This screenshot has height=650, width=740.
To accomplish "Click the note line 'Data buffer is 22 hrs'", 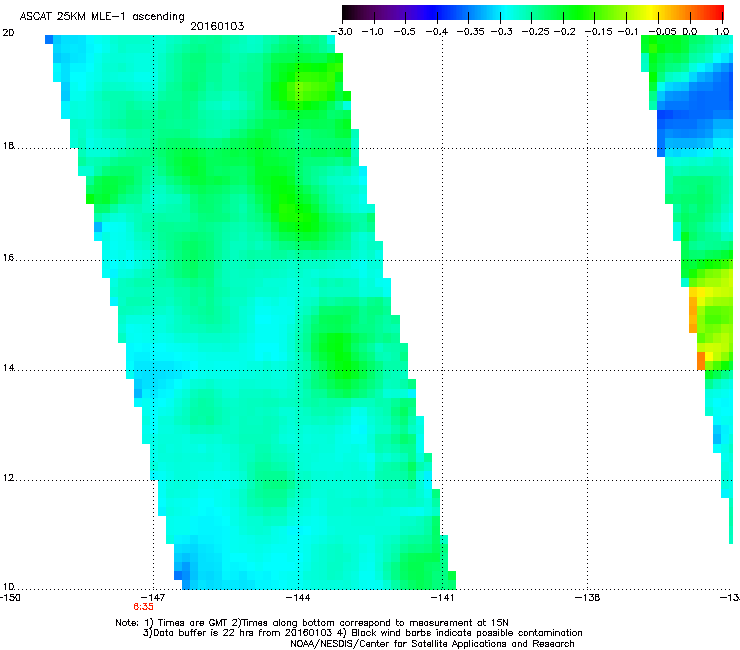I will click(x=362, y=633).
